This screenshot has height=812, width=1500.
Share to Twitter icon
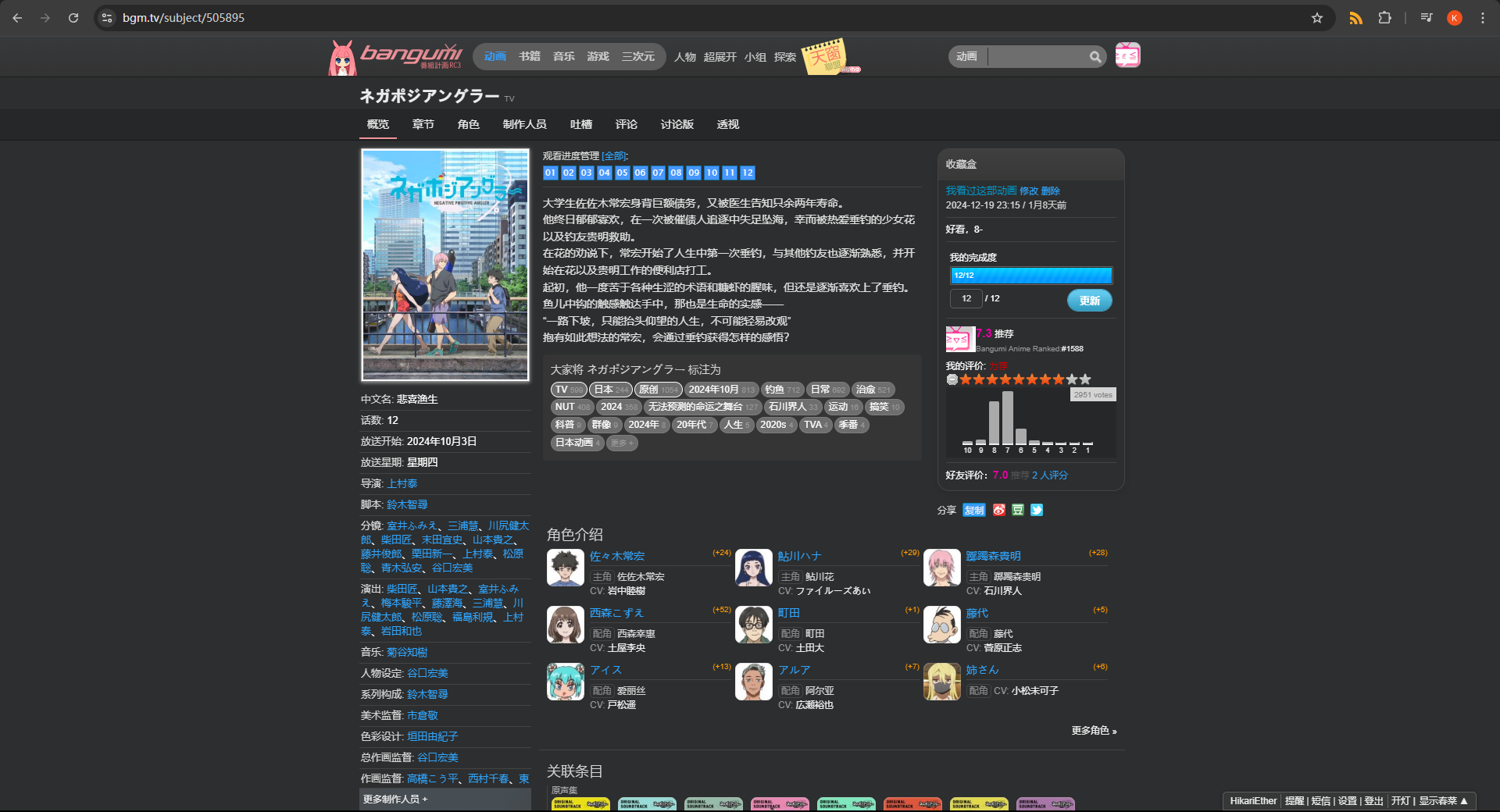(x=1037, y=510)
